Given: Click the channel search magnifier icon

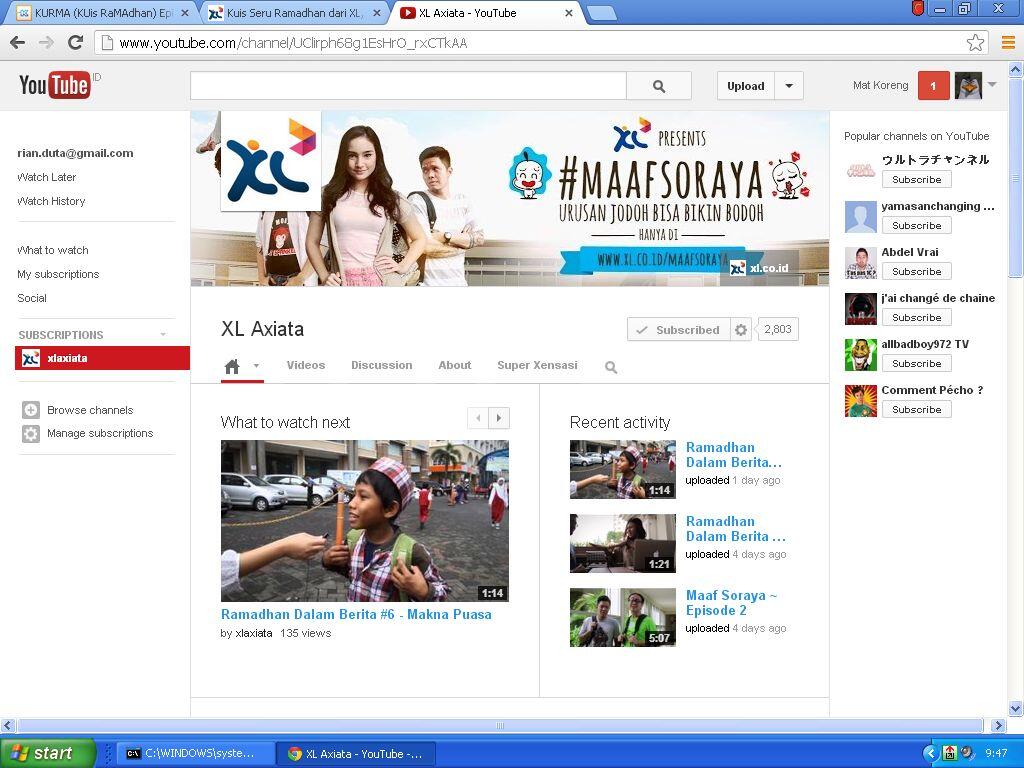Looking at the screenshot, I should point(611,367).
